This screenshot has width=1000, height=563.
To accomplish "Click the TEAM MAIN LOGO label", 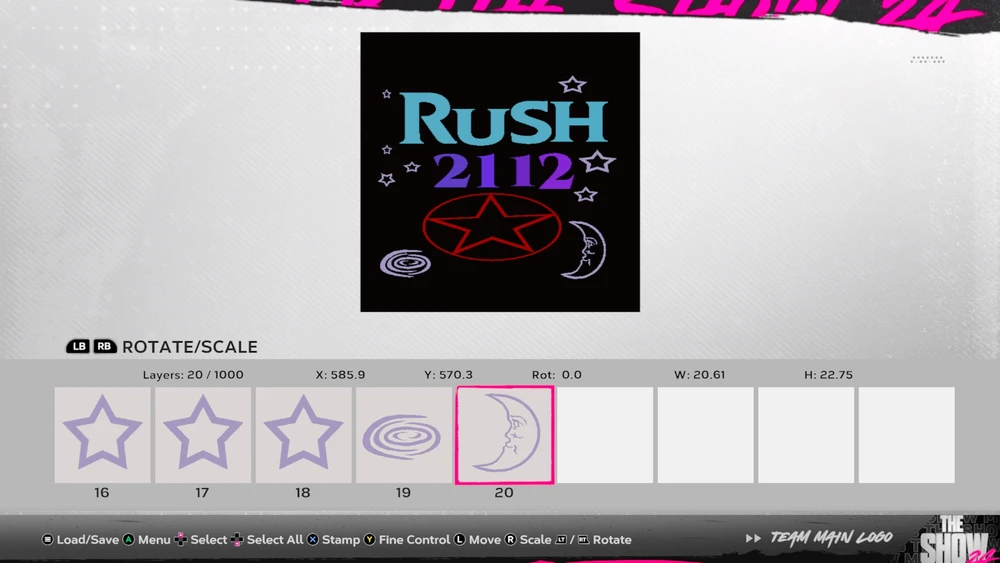I will (x=831, y=538).
